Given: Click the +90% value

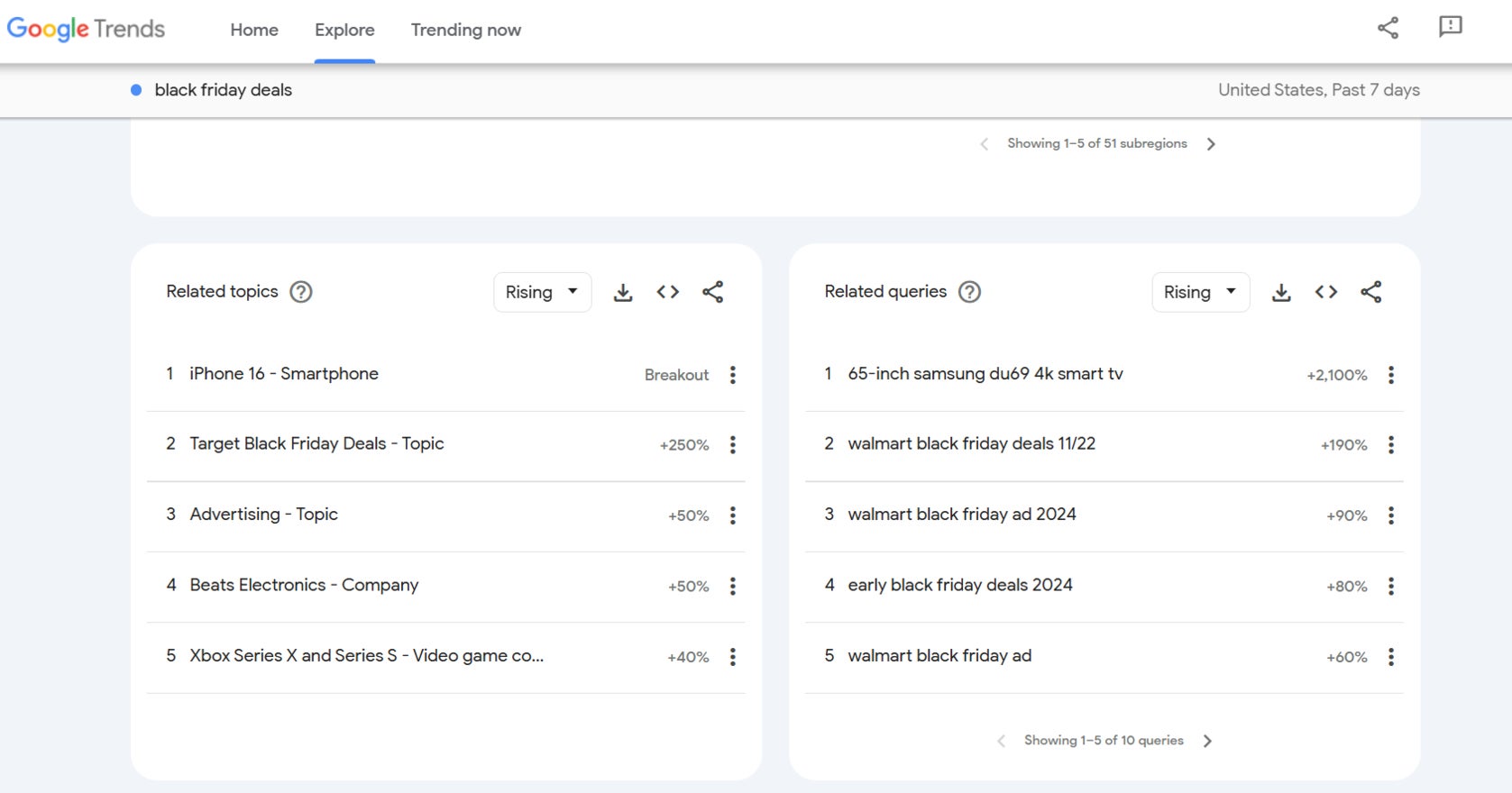Looking at the screenshot, I should tap(1347, 515).
